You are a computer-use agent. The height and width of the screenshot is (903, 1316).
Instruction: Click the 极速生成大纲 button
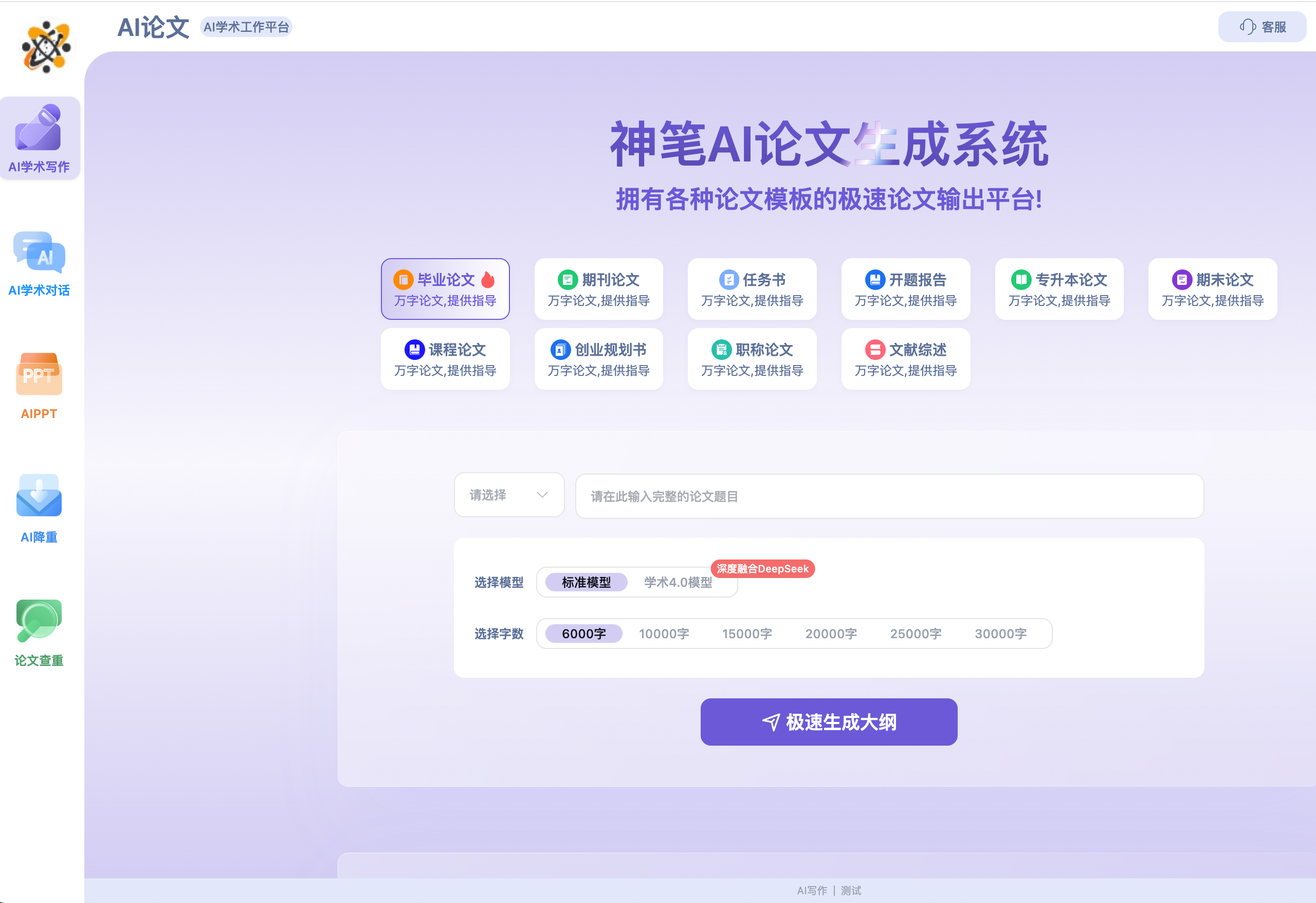828,721
